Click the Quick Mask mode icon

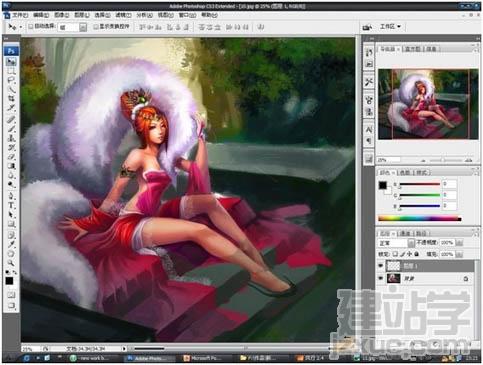[x=11, y=295]
